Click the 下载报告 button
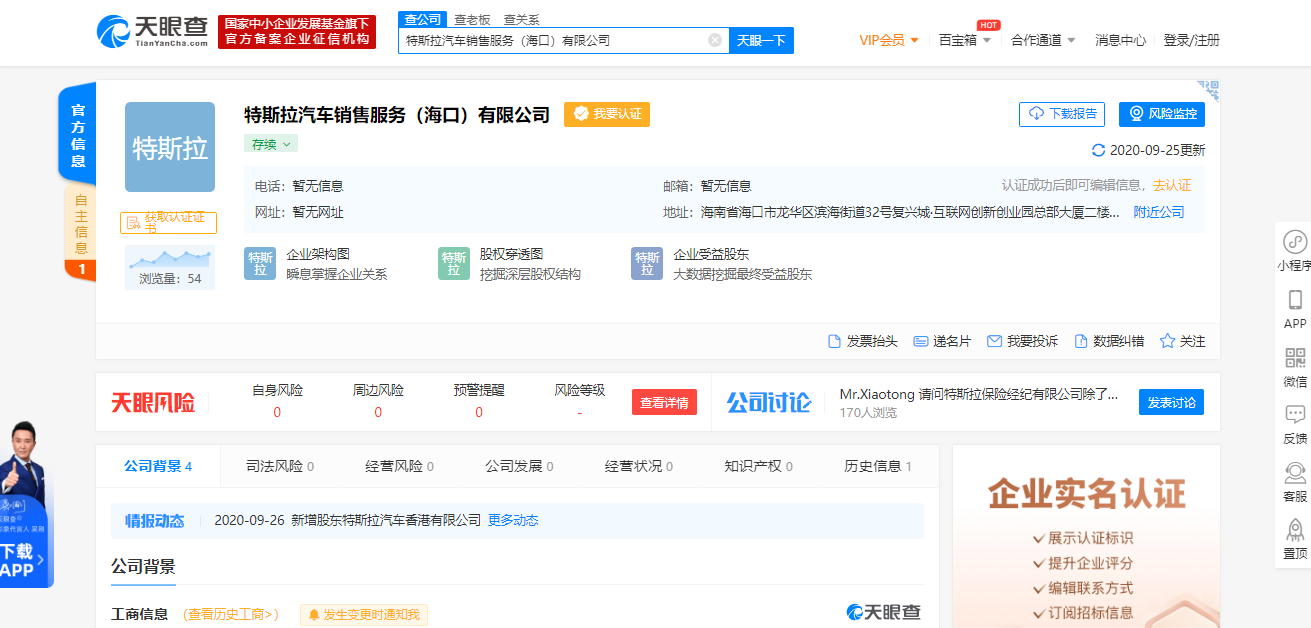This screenshot has height=628, width=1311. 1062,114
